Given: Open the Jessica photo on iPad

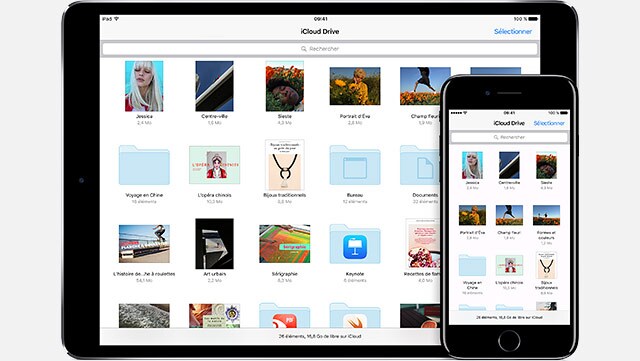Looking at the screenshot, I should pos(144,86).
